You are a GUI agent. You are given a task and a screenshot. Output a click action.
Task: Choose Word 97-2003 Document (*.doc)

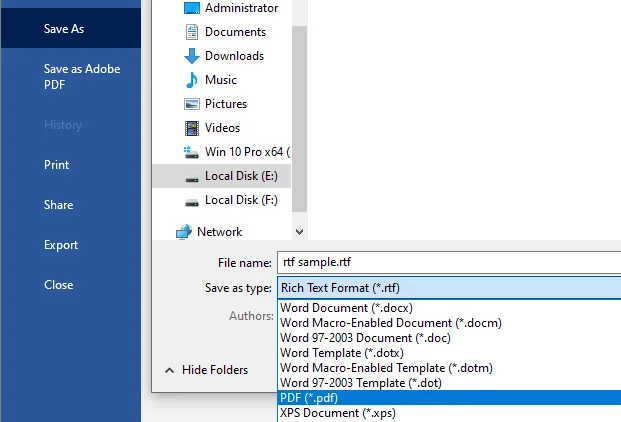pos(449,338)
